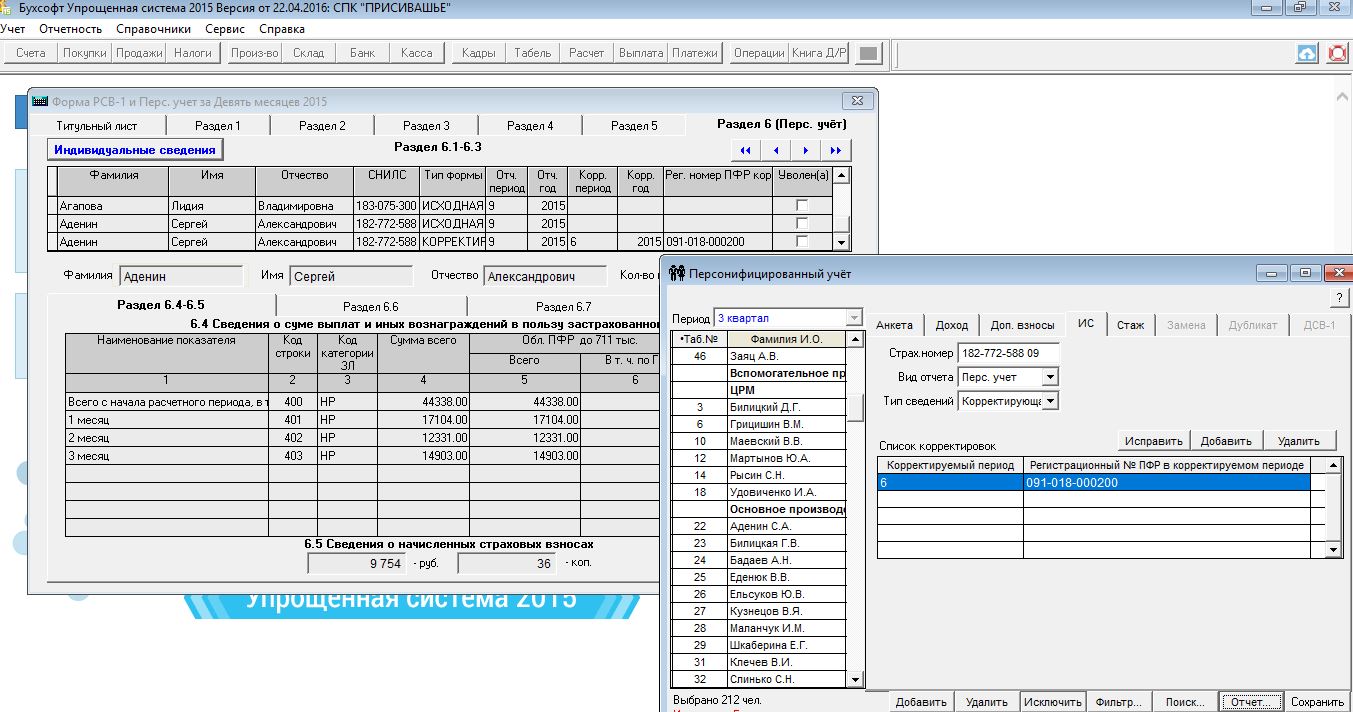
Task: Open the Вид отчета dropdown
Action: (1049, 378)
